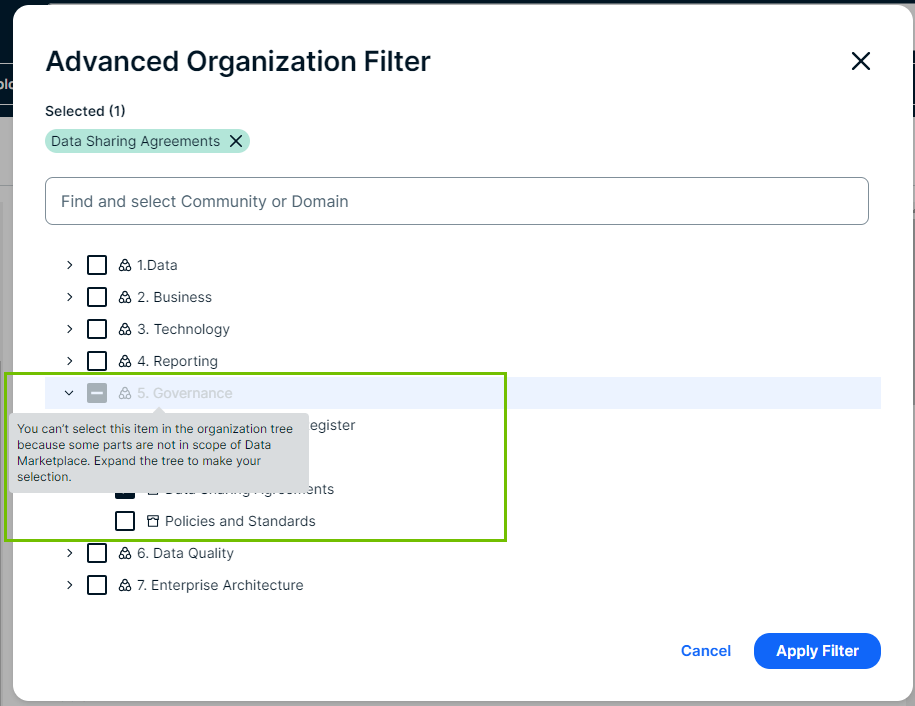
Task: Click the community icon beside 2. Business
Action: tap(125, 297)
